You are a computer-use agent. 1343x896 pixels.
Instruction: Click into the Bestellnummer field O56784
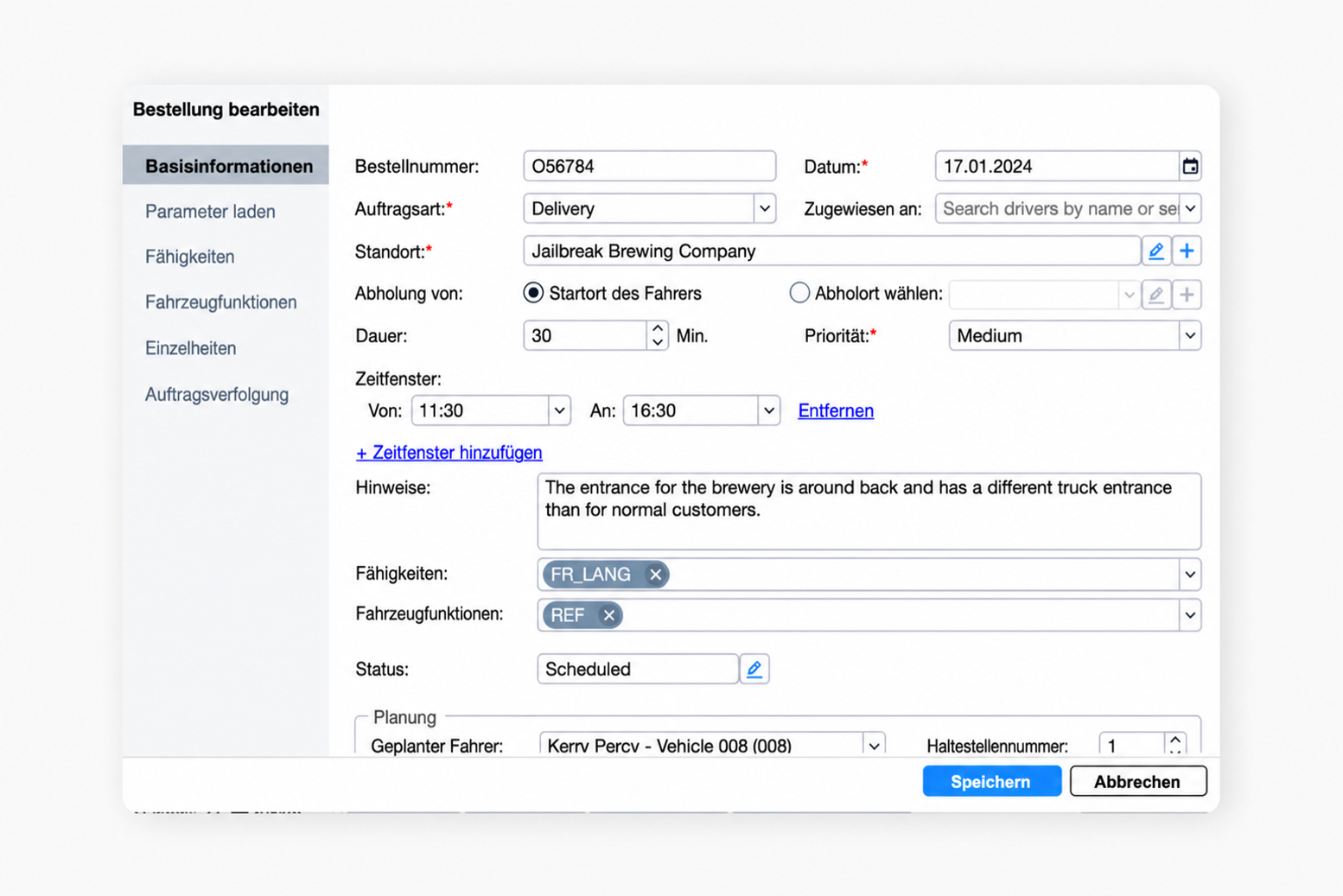649,166
